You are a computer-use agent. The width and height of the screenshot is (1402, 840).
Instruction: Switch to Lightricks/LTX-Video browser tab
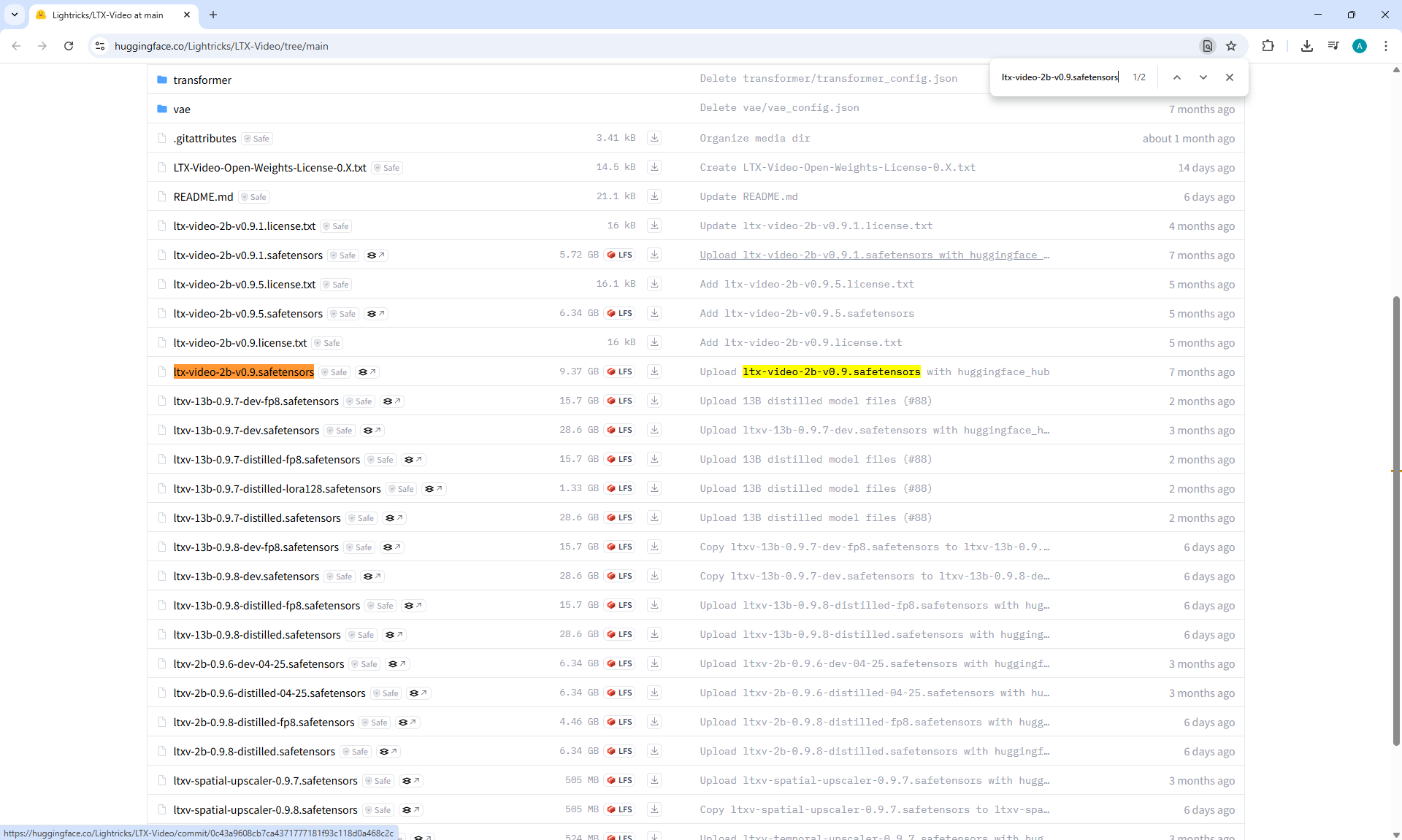pos(108,15)
